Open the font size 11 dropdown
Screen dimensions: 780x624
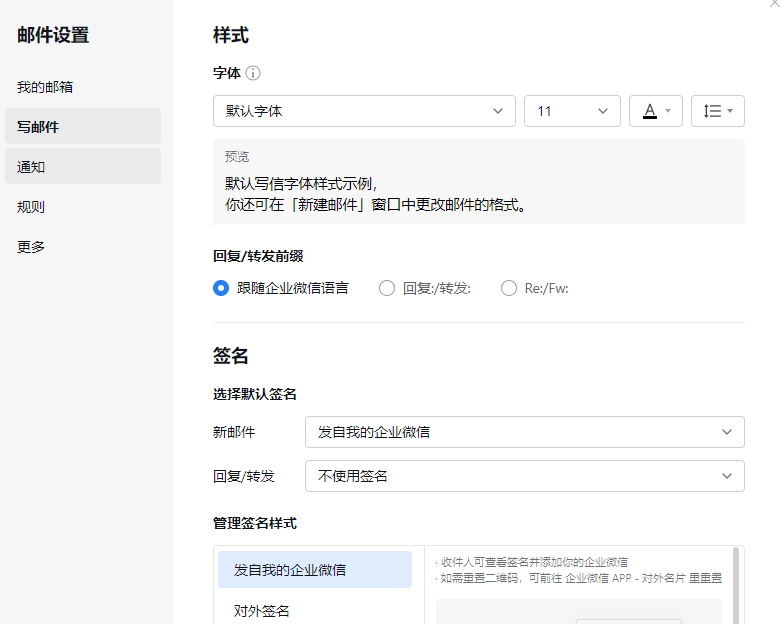click(572, 111)
